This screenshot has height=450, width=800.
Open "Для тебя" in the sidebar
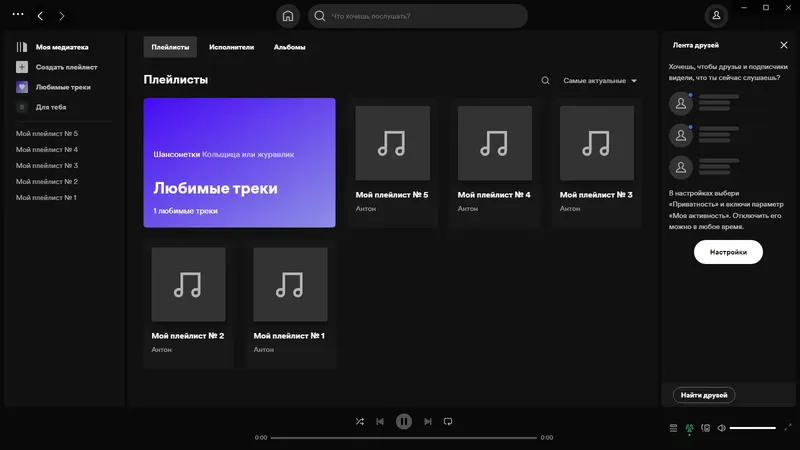click(42, 107)
